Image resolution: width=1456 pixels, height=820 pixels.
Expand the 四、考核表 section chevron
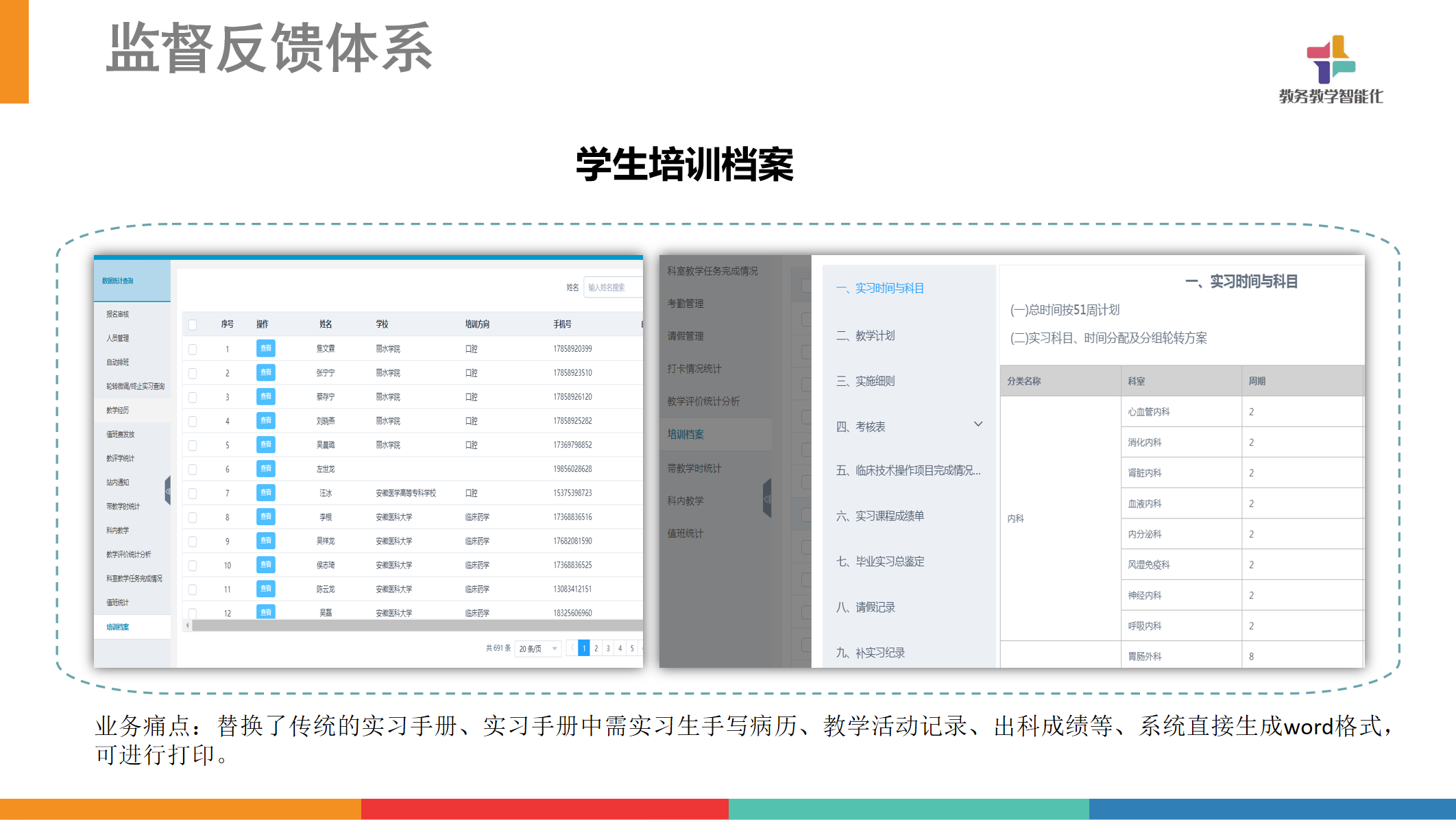tap(978, 424)
